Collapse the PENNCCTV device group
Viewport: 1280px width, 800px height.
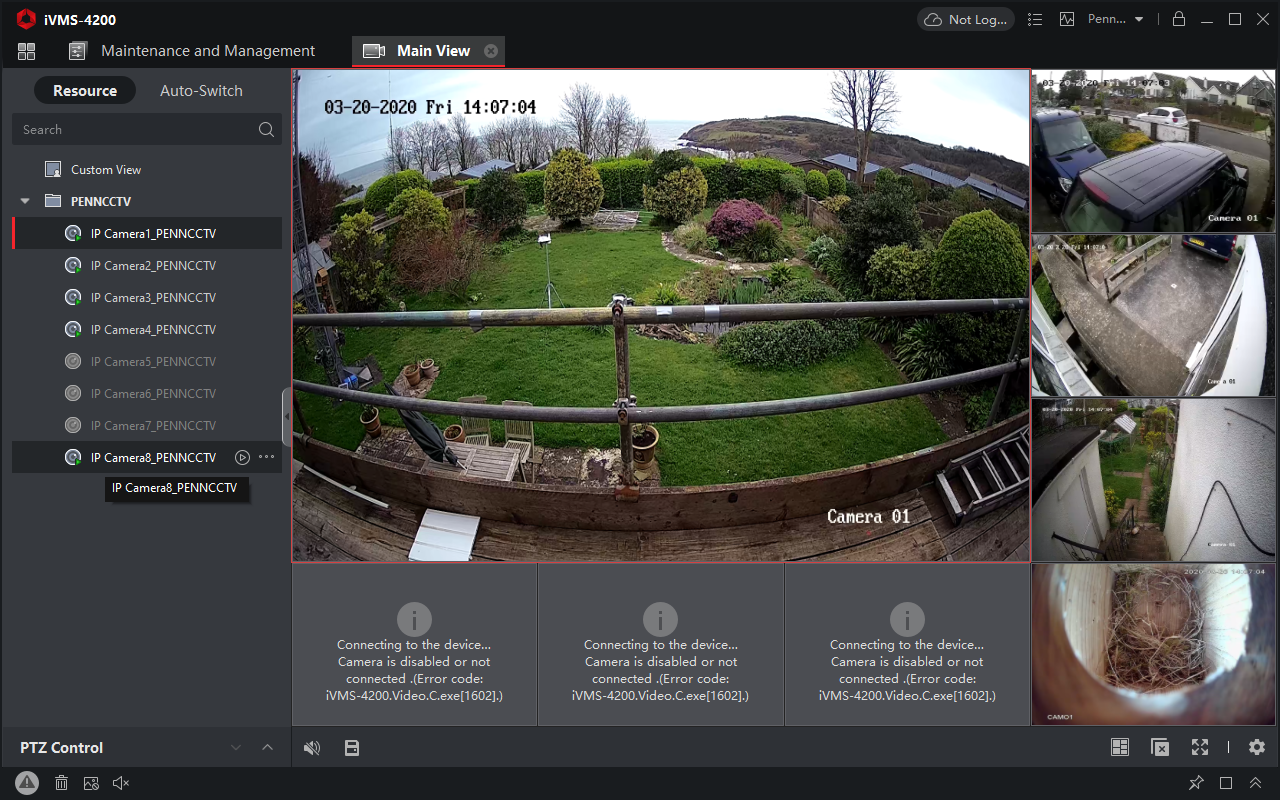26,201
